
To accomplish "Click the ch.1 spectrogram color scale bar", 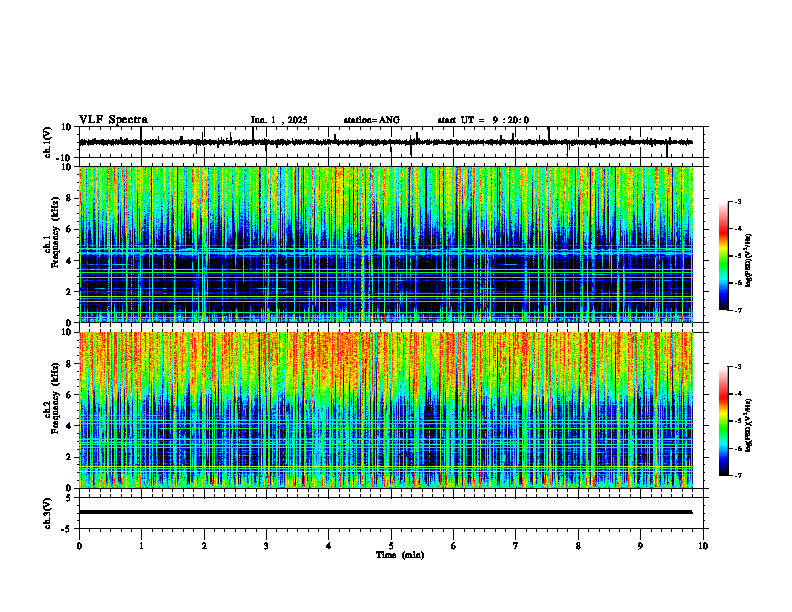I will tap(724, 256).
